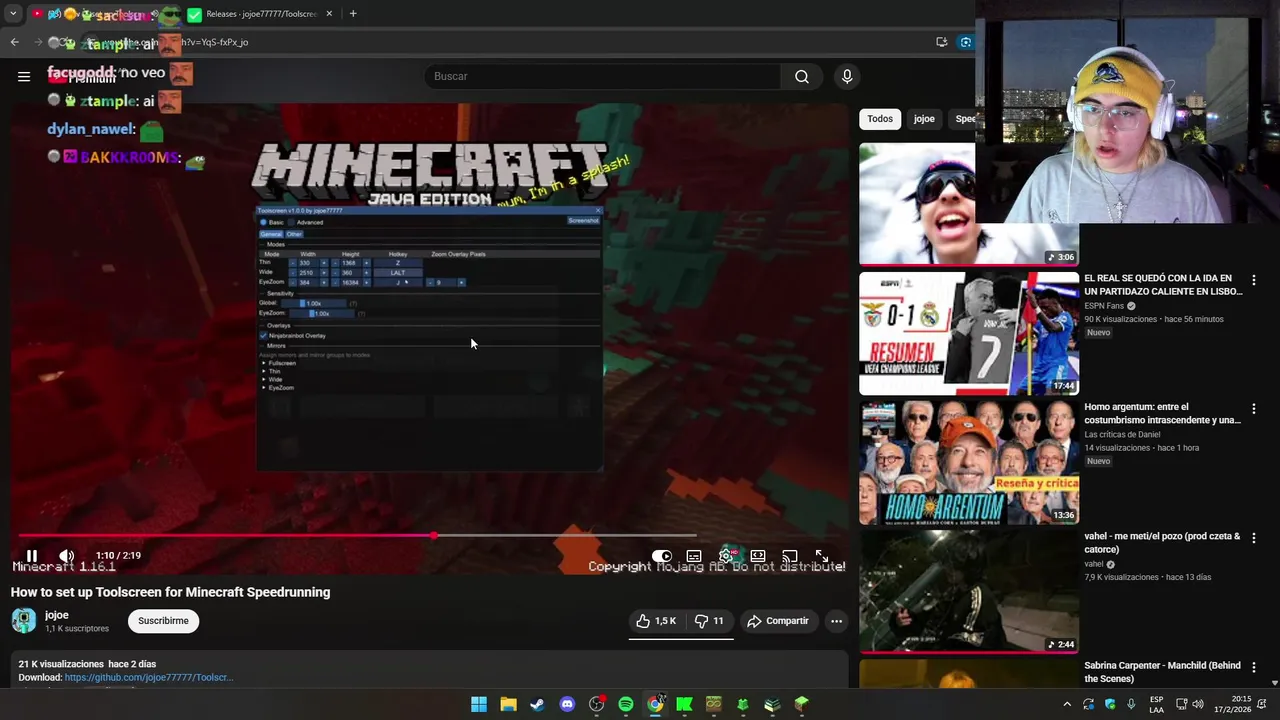The width and height of the screenshot is (1280, 720).
Task: Click the Buscar search field
Action: coord(603,76)
